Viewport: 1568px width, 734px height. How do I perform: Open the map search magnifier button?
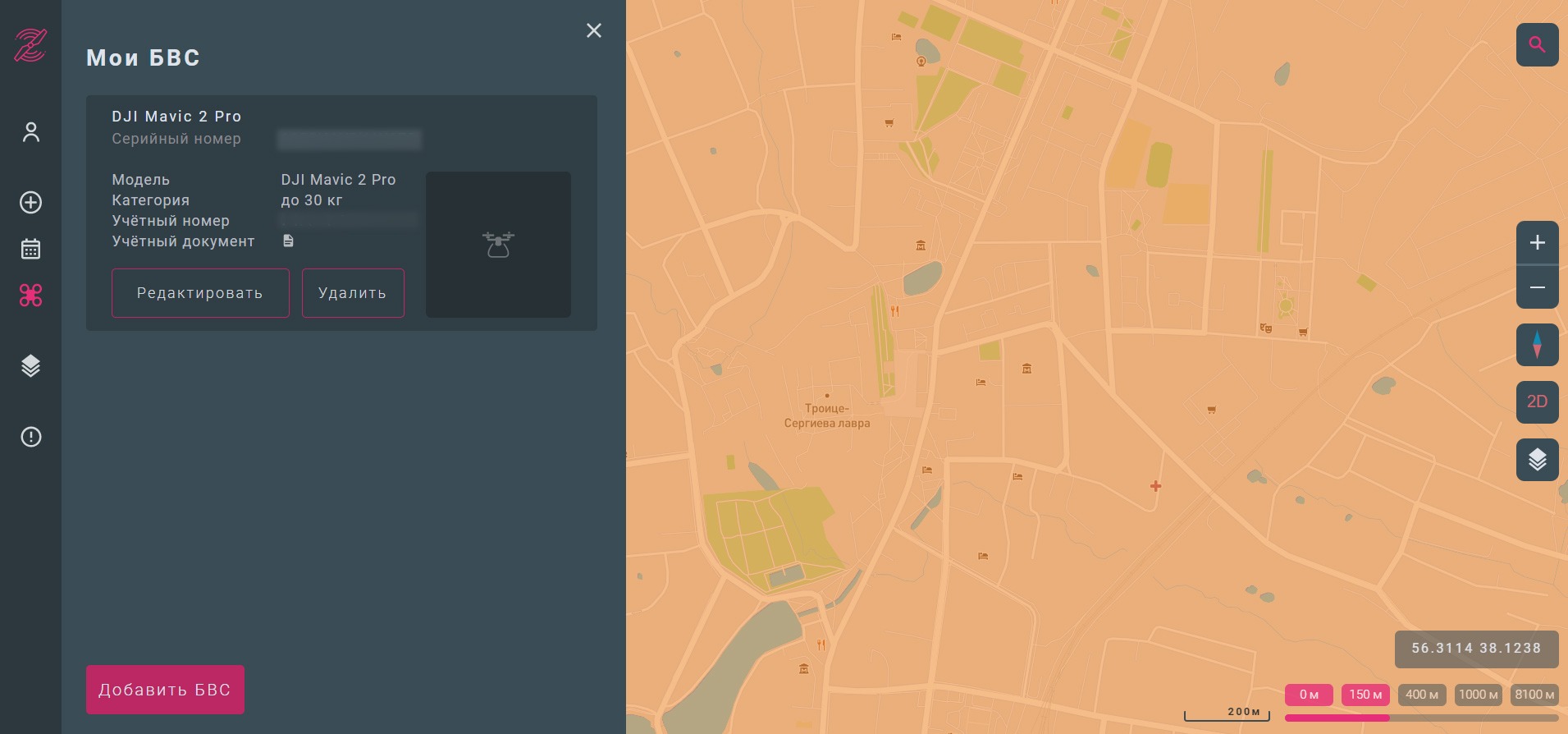pos(1538,44)
